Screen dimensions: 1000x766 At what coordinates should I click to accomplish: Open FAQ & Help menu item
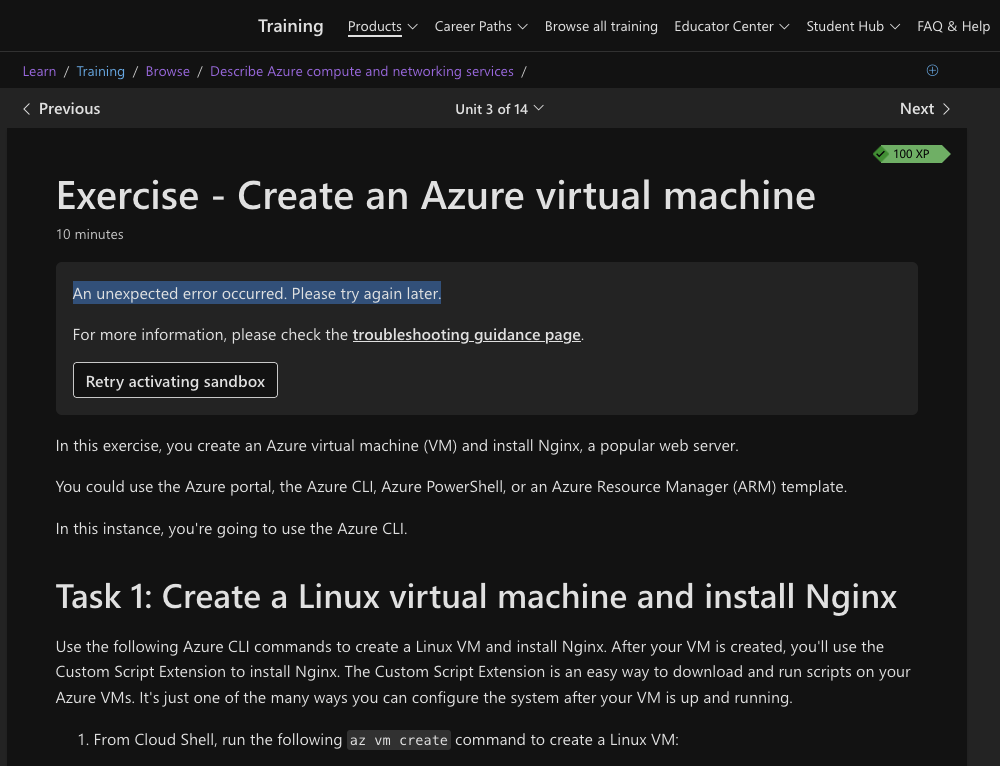point(953,26)
